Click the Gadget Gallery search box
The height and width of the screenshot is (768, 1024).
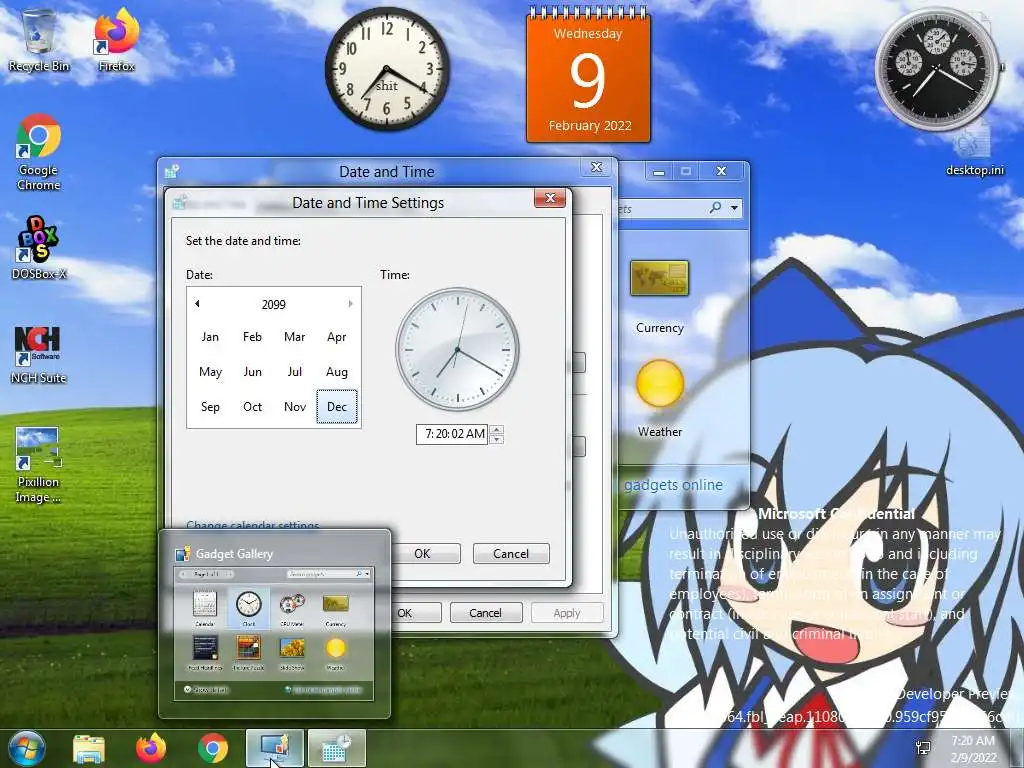(x=679, y=208)
